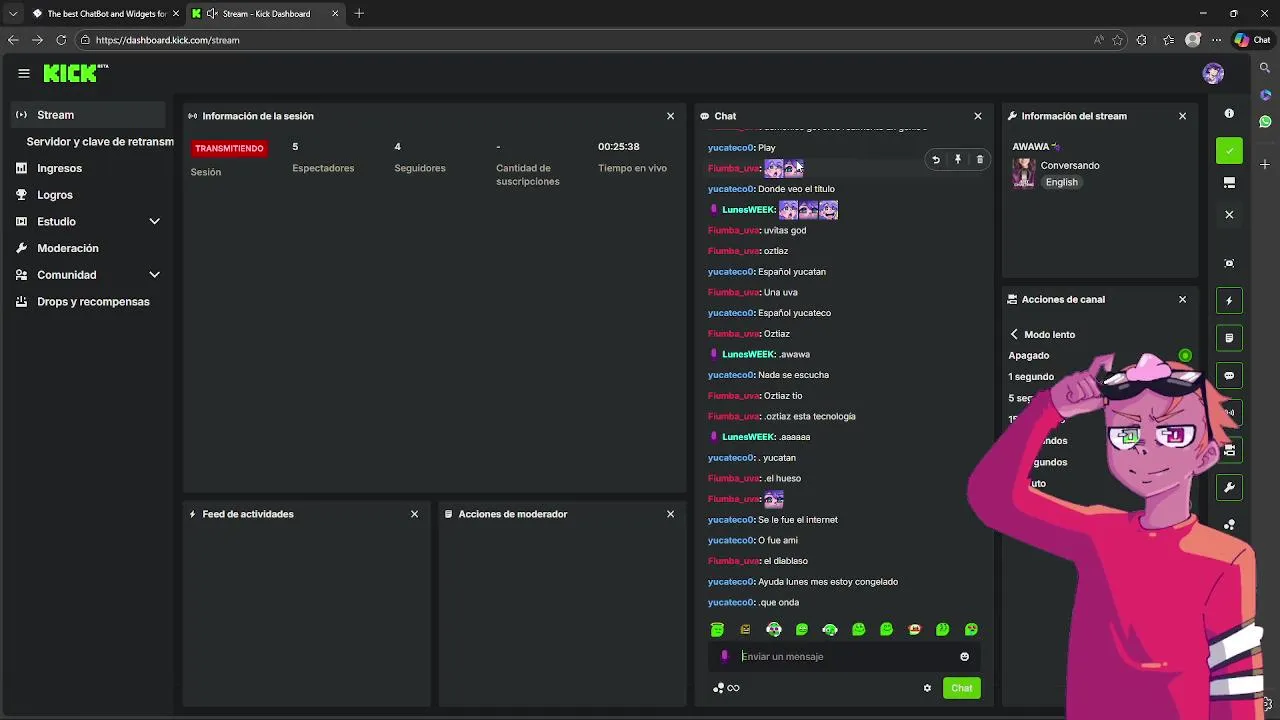The image size is (1280, 720).
Task: Click TRANSMITIENDO live status badge
Action: (229, 148)
